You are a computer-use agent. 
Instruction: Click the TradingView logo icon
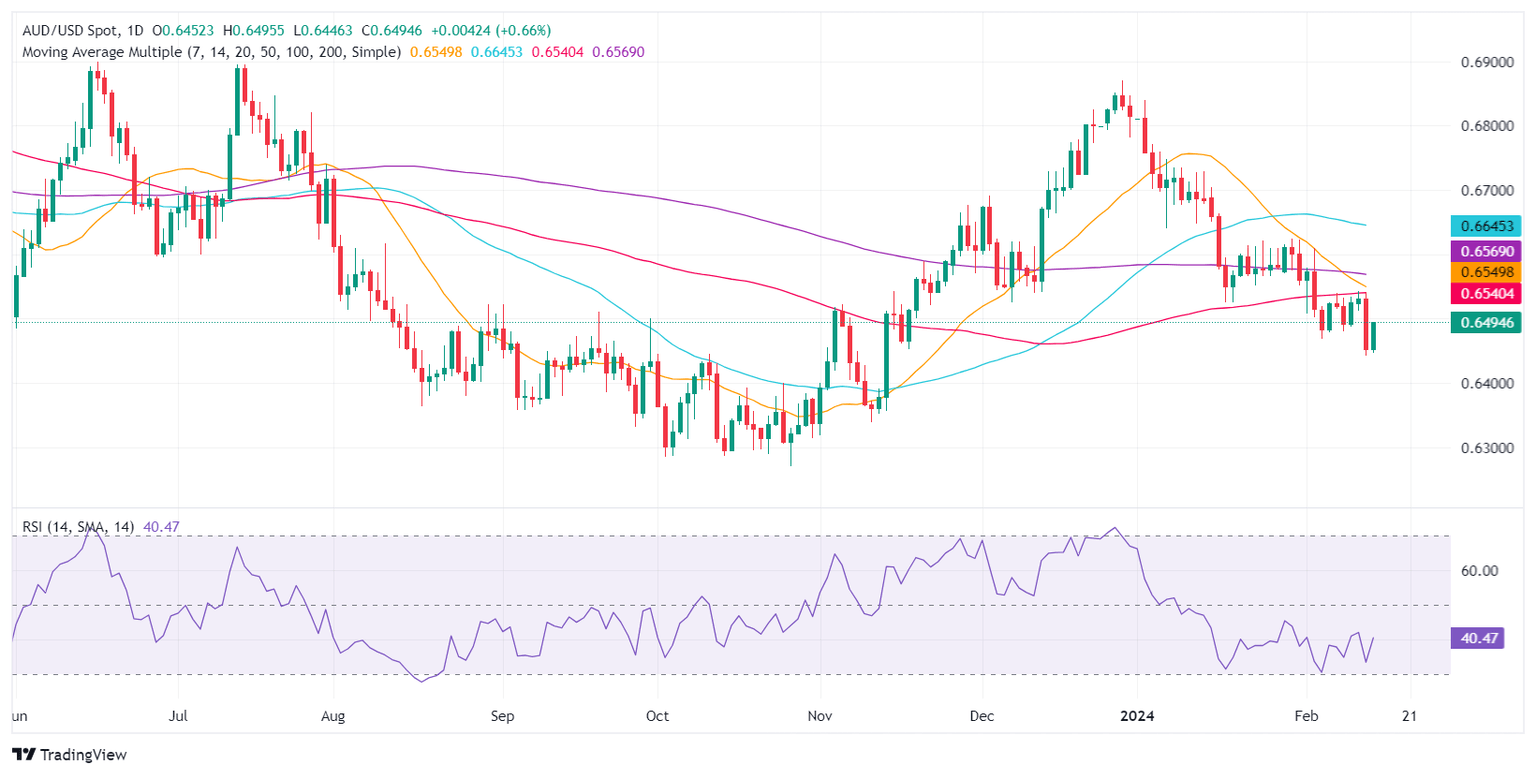(23, 754)
